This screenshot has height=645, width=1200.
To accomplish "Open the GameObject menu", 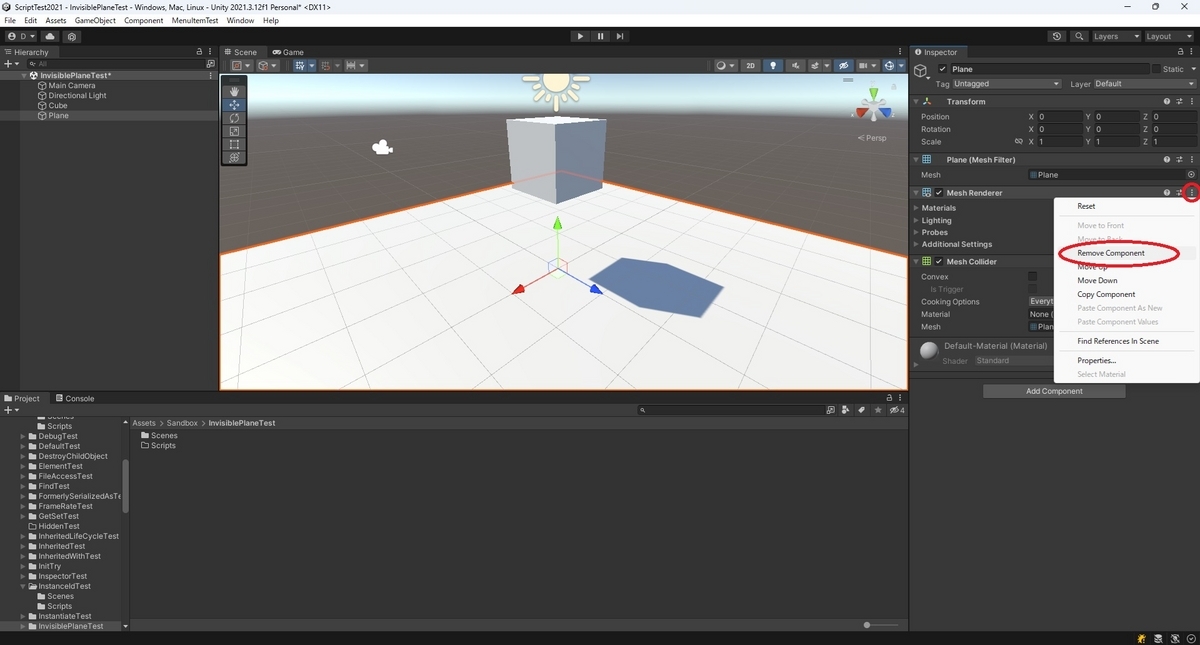I will point(95,20).
